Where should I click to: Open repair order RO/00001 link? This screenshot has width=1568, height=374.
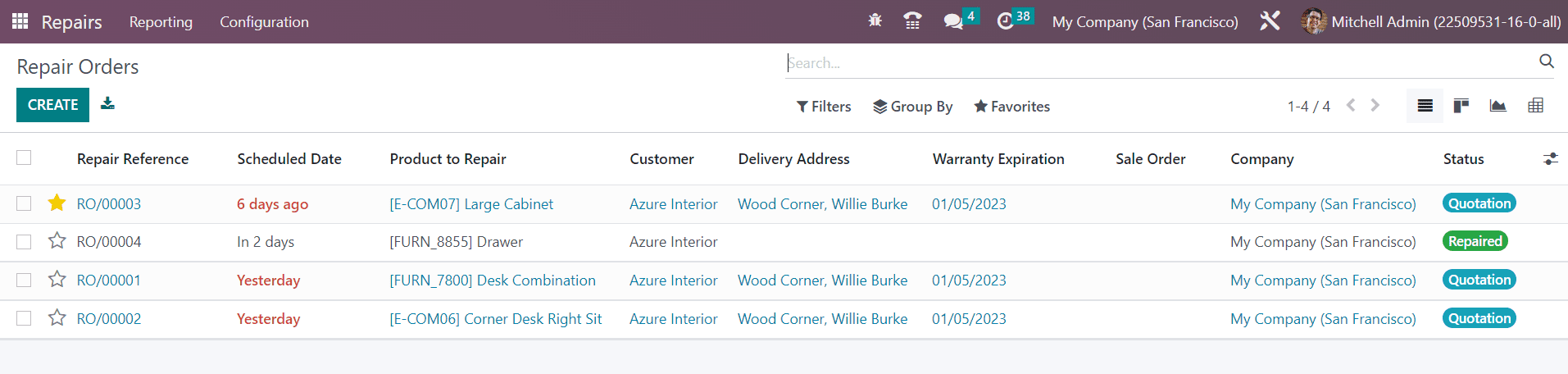click(108, 280)
